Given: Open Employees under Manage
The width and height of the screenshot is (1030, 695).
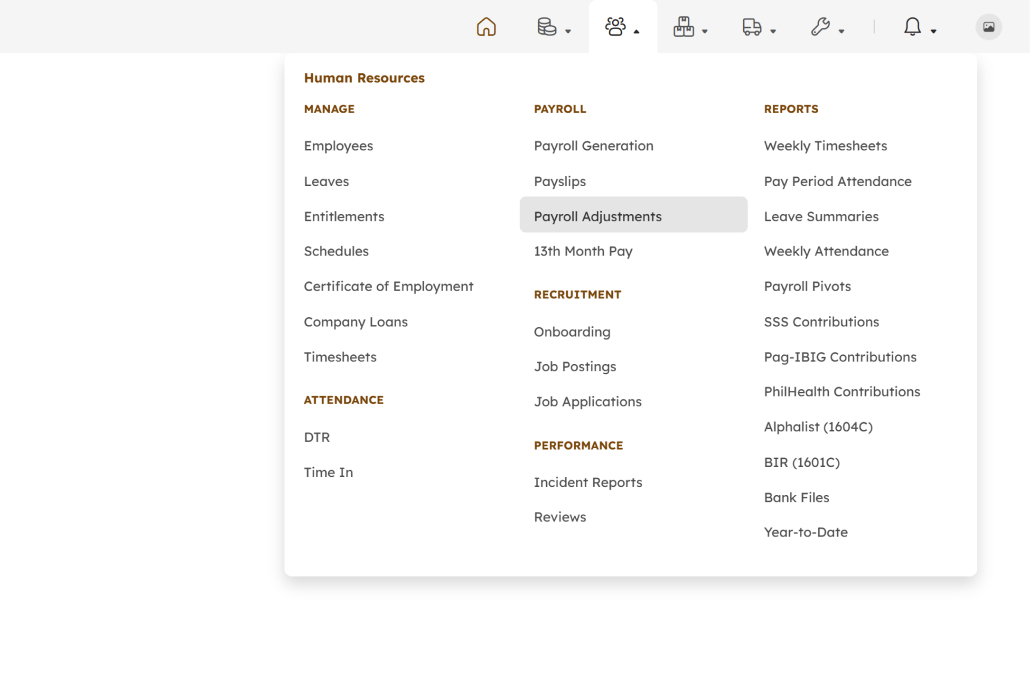Looking at the screenshot, I should 338,146.
